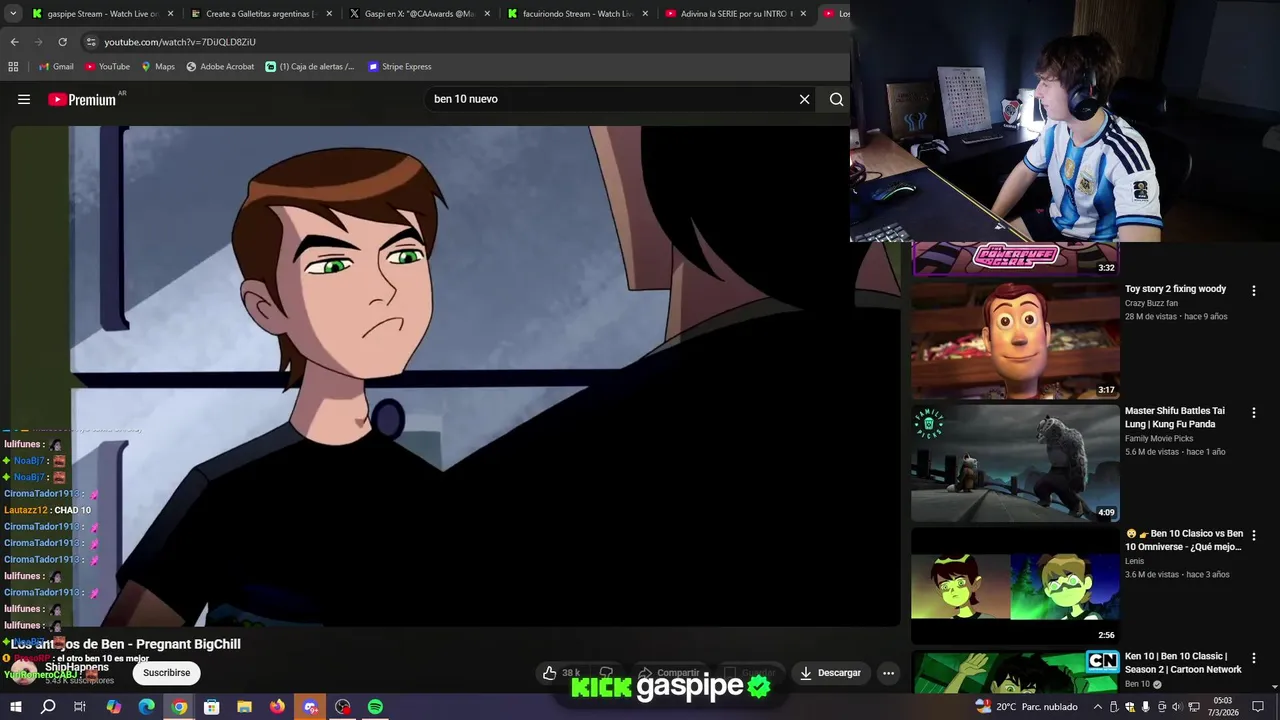
Task: Open Google Chrome from taskbar
Action: [x=179, y=707]
